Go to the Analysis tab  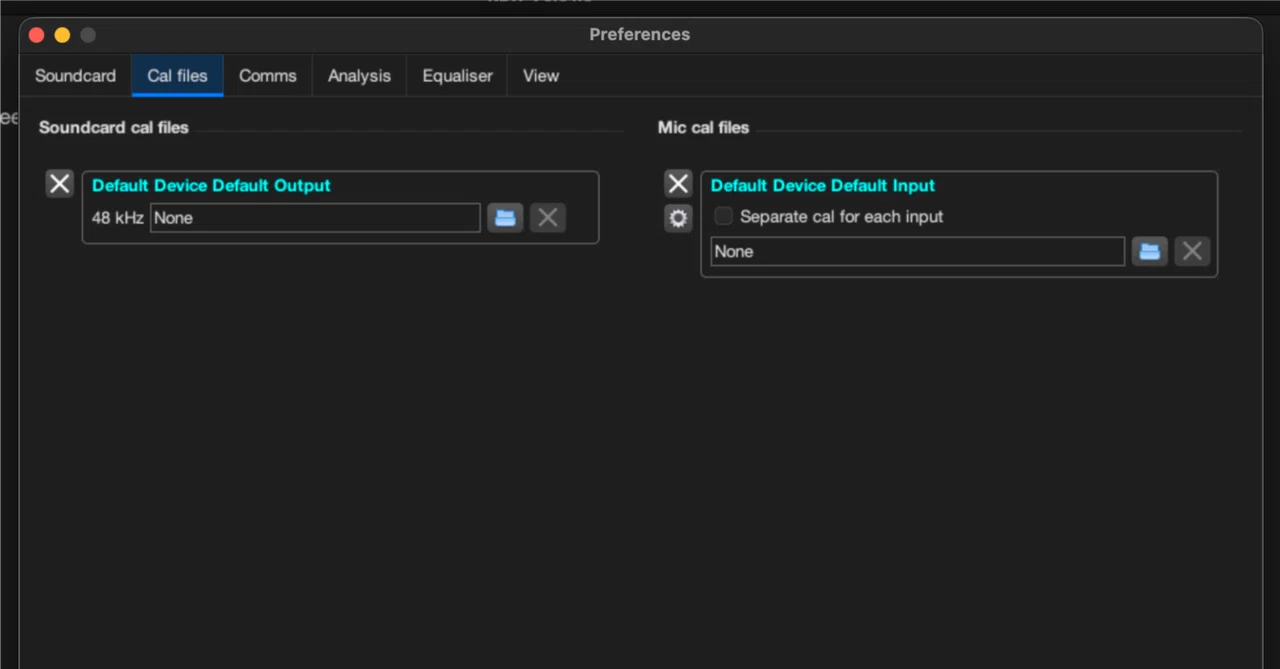coord(359,76)
